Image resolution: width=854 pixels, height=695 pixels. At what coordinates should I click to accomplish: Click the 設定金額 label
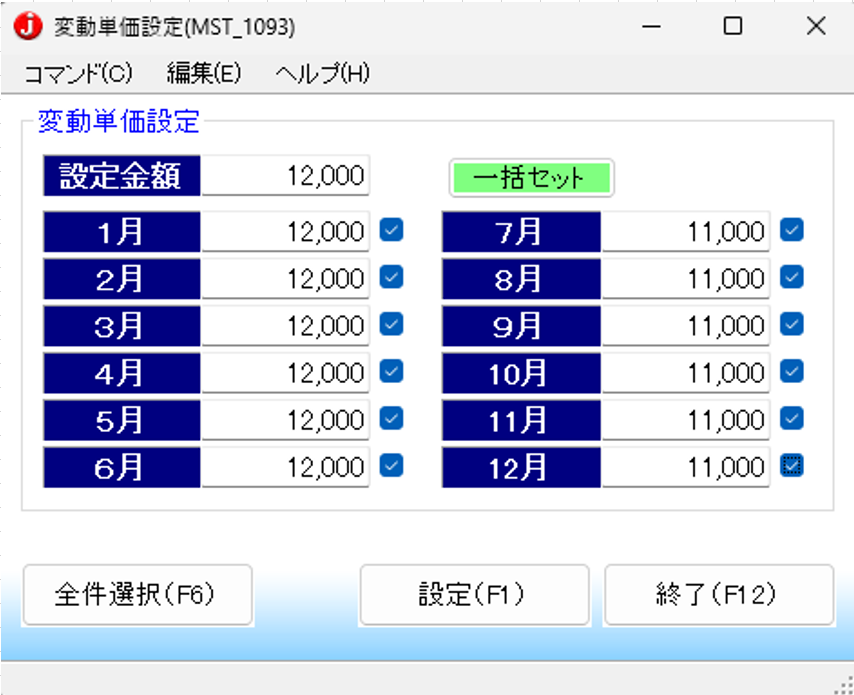click(x=122, y=175)
